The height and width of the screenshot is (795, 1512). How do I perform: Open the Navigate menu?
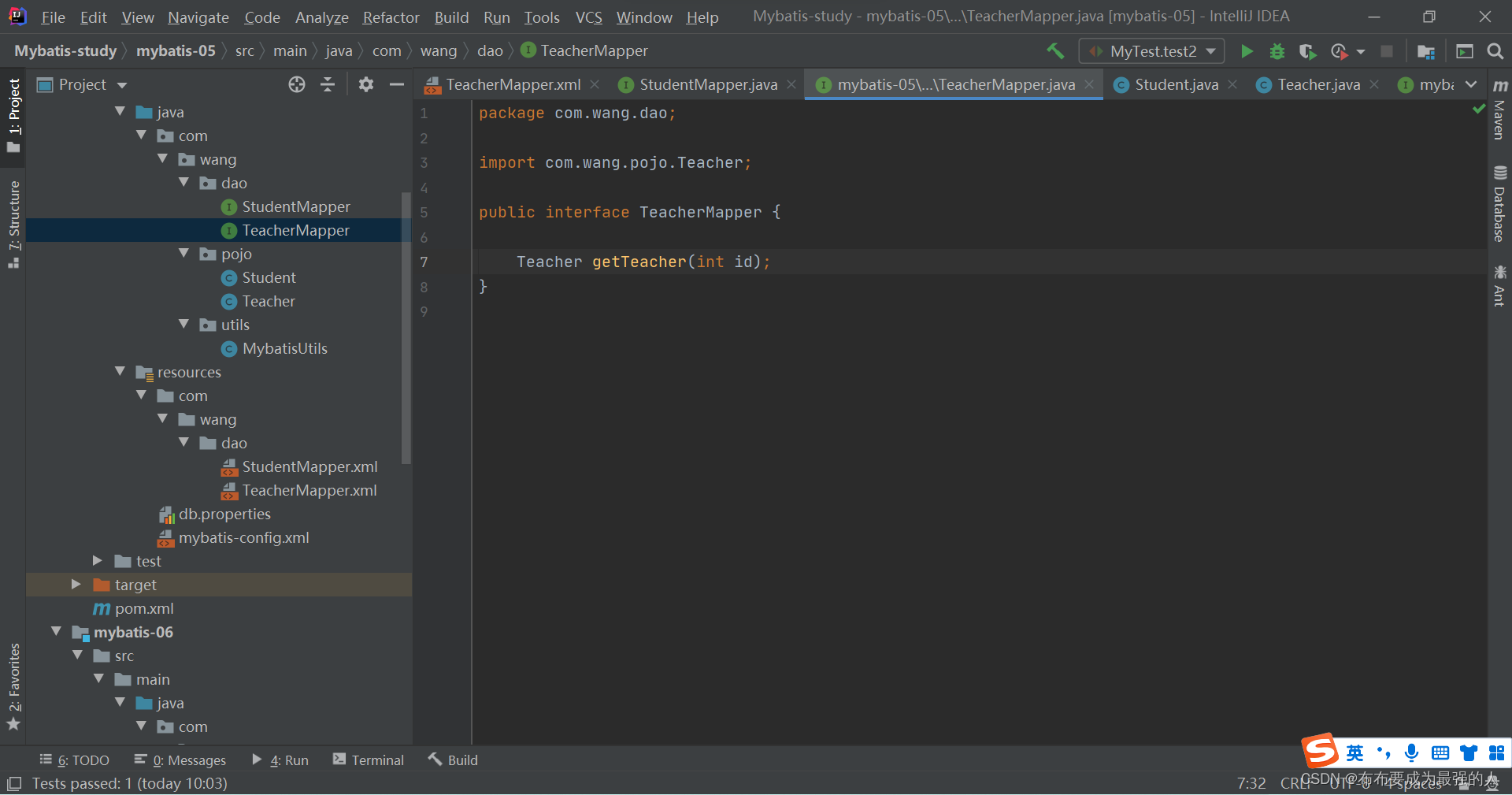pyautogui.click(x=198, y=17)
